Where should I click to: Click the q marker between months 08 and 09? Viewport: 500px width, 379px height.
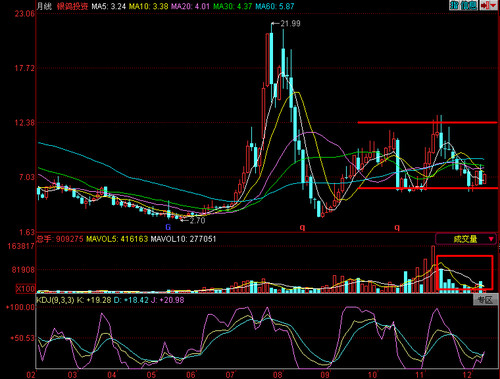(x=302, y=227)
